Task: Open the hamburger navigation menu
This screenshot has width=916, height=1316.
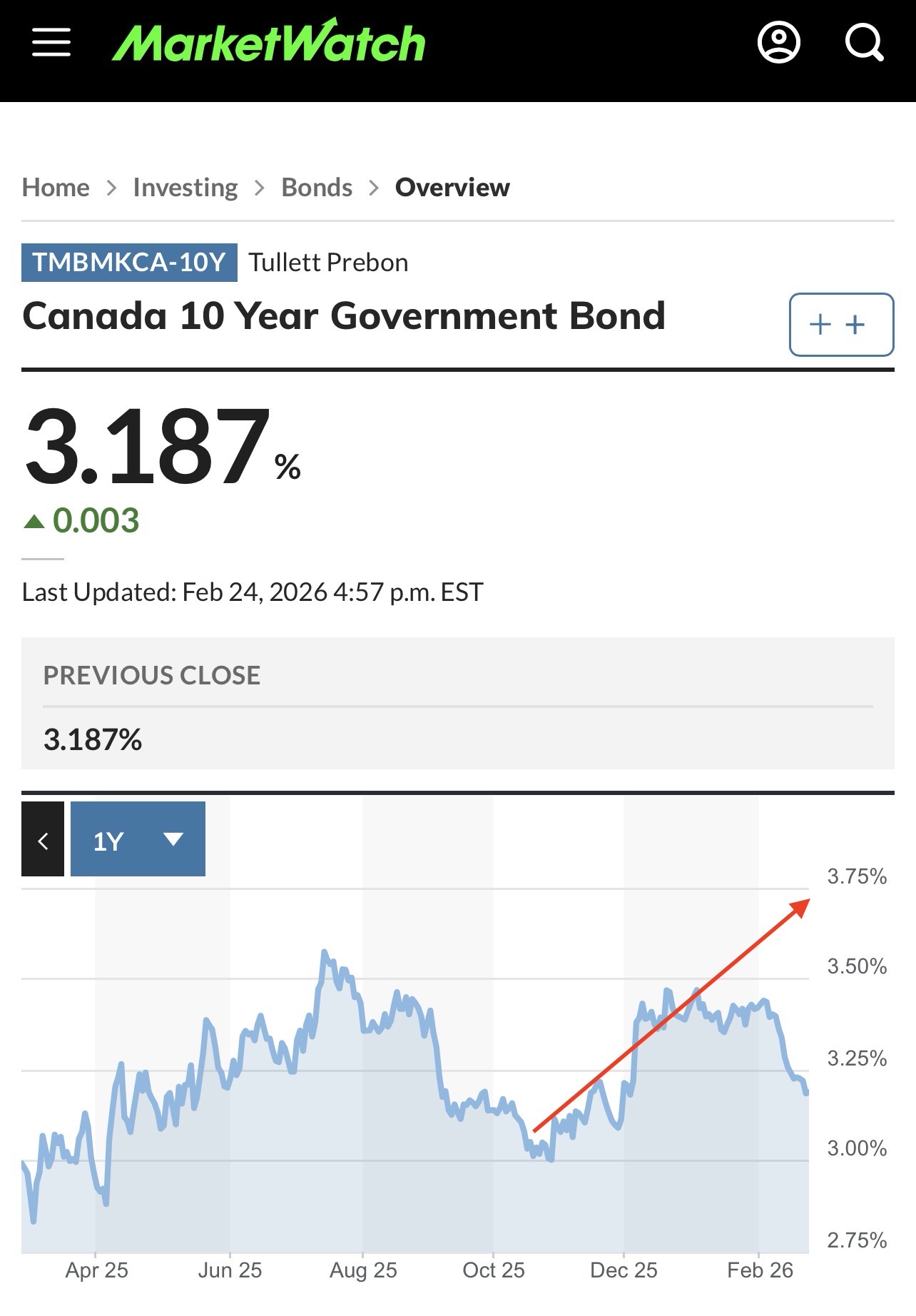Action: point(51,43)
